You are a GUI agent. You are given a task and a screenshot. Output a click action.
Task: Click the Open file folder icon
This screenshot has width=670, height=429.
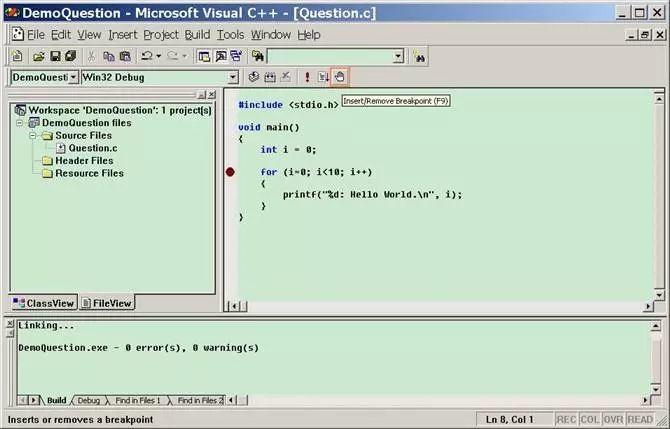tap(39, 56)
